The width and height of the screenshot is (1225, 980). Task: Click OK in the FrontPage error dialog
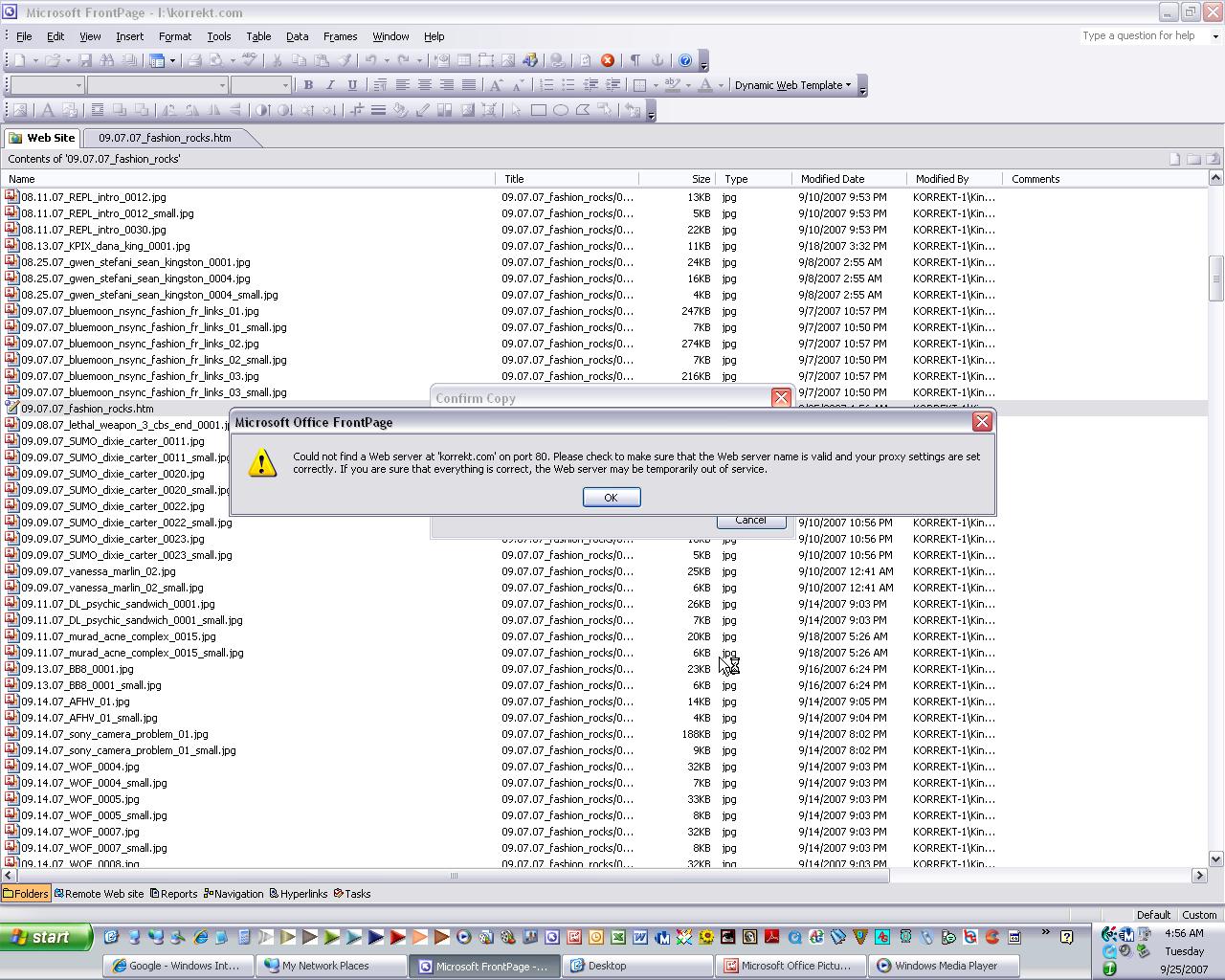[x=611, y=498]
